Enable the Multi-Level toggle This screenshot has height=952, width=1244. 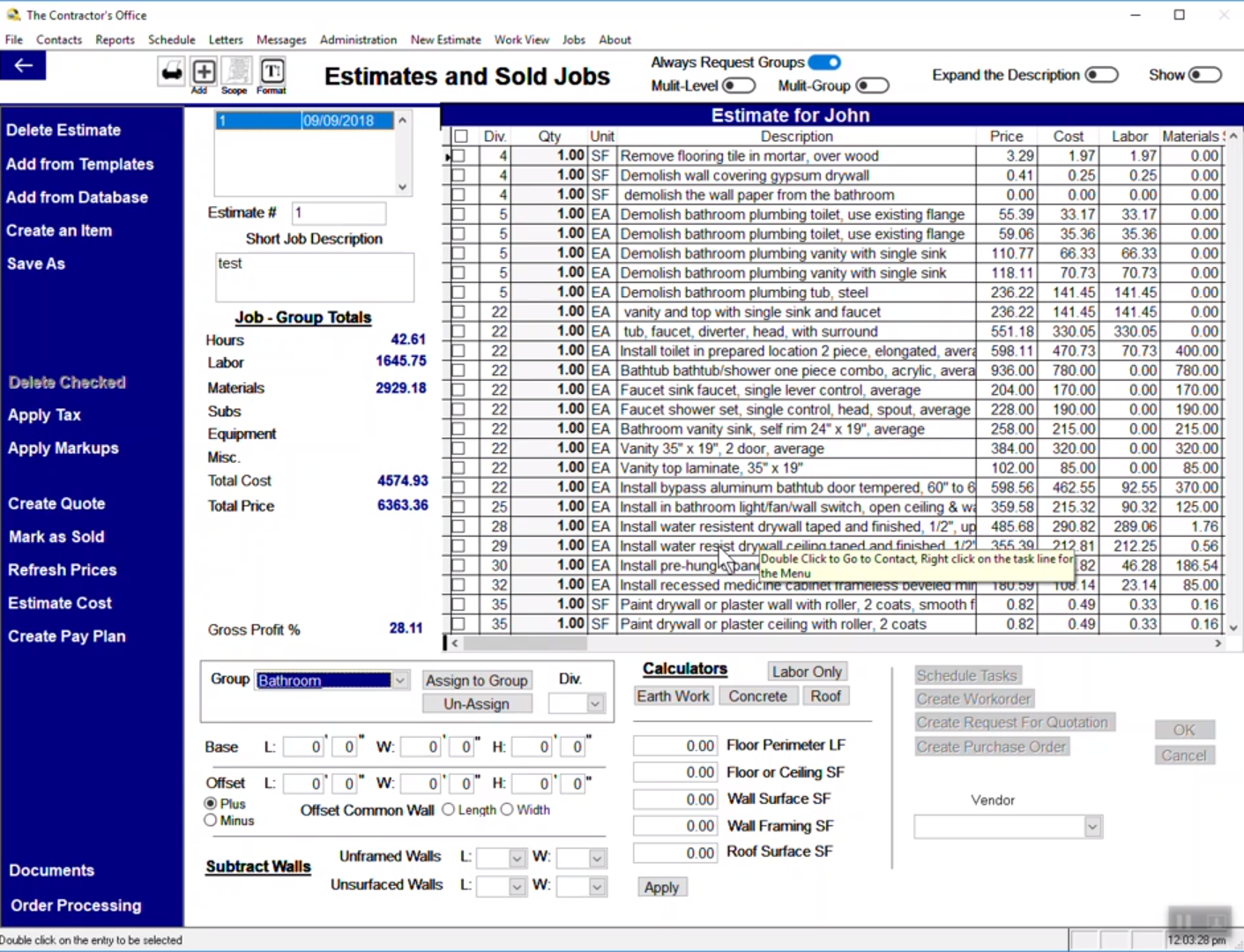(739, 86)
